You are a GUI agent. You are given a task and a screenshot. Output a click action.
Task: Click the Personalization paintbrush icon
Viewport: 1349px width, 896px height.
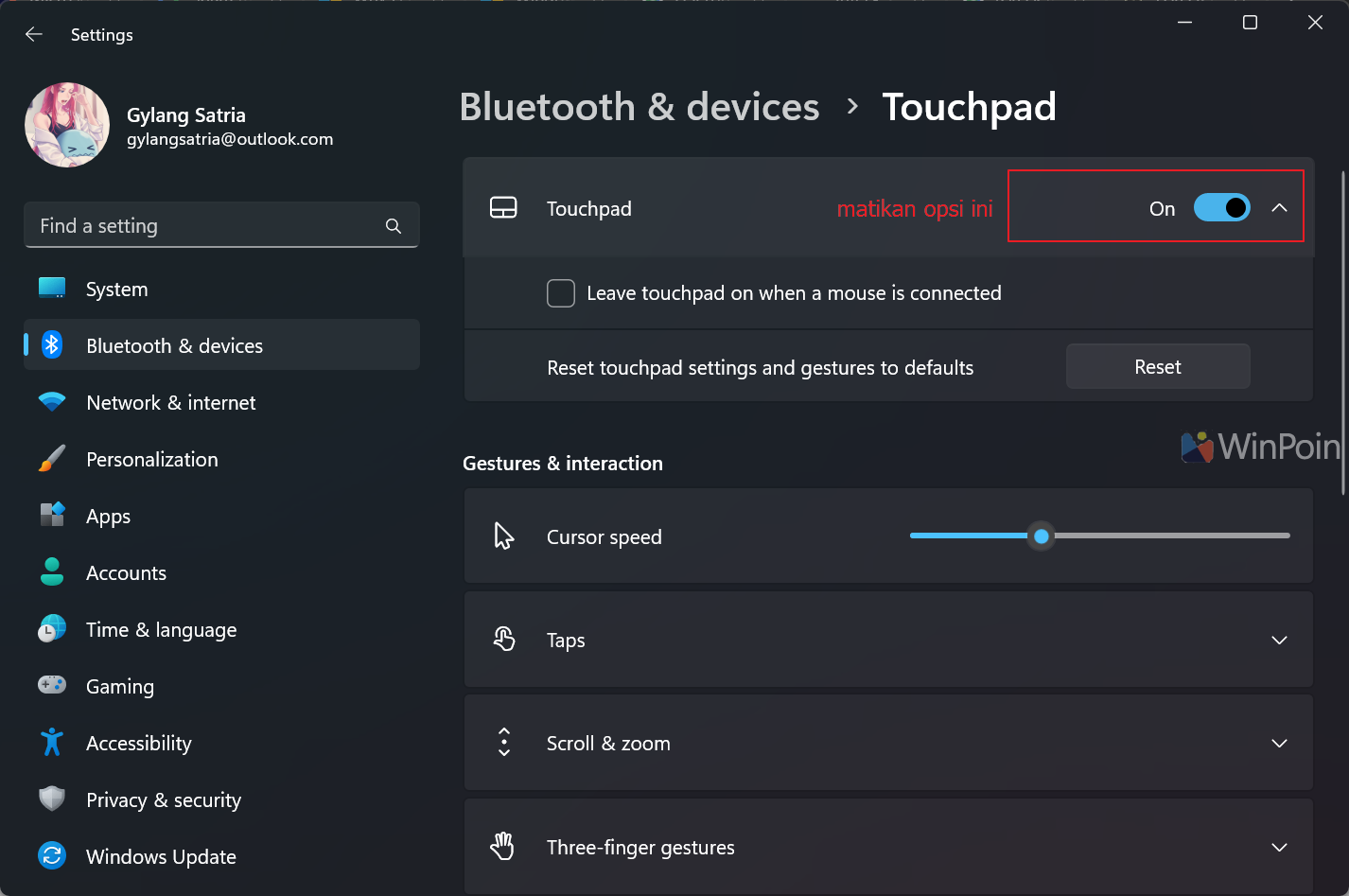pyautogui.click(x=52, y=459)
